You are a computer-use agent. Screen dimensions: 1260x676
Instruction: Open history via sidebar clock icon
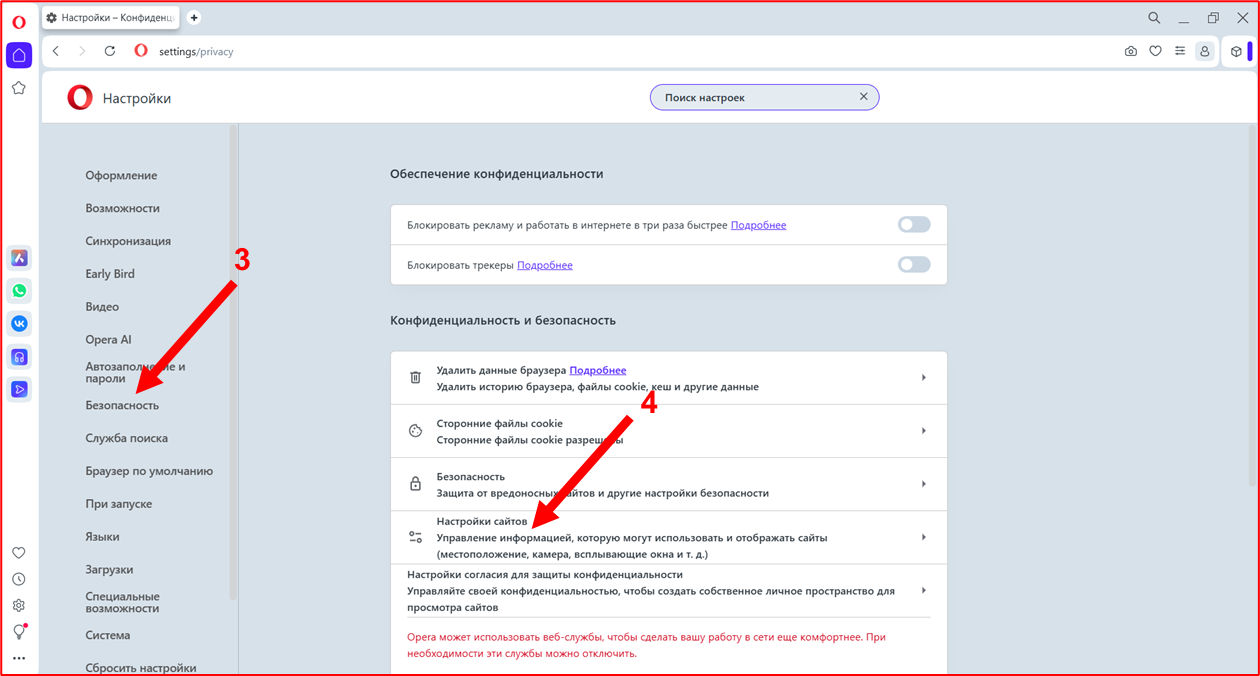[19, 579]
